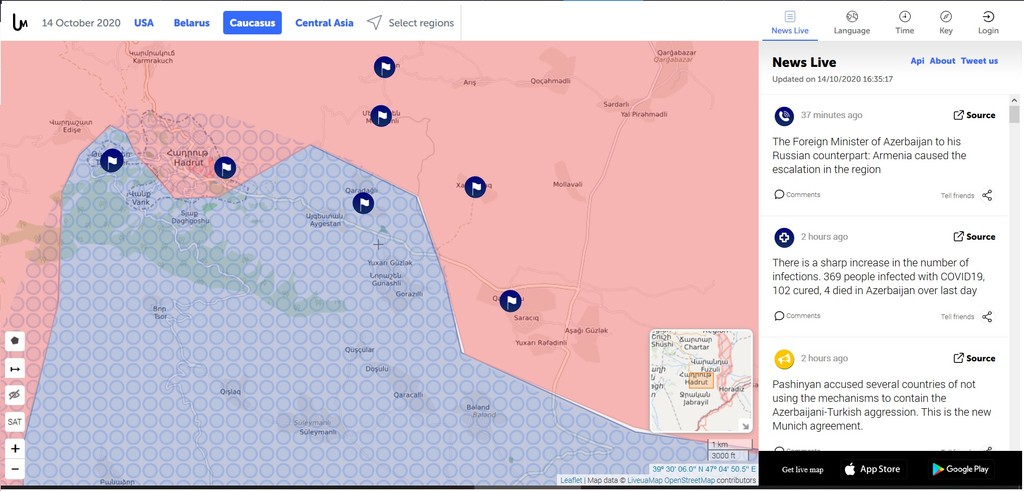This screenshot has width=1024, height=491.
Task: Zoom in the map with plus button
Action: [15, 449]
